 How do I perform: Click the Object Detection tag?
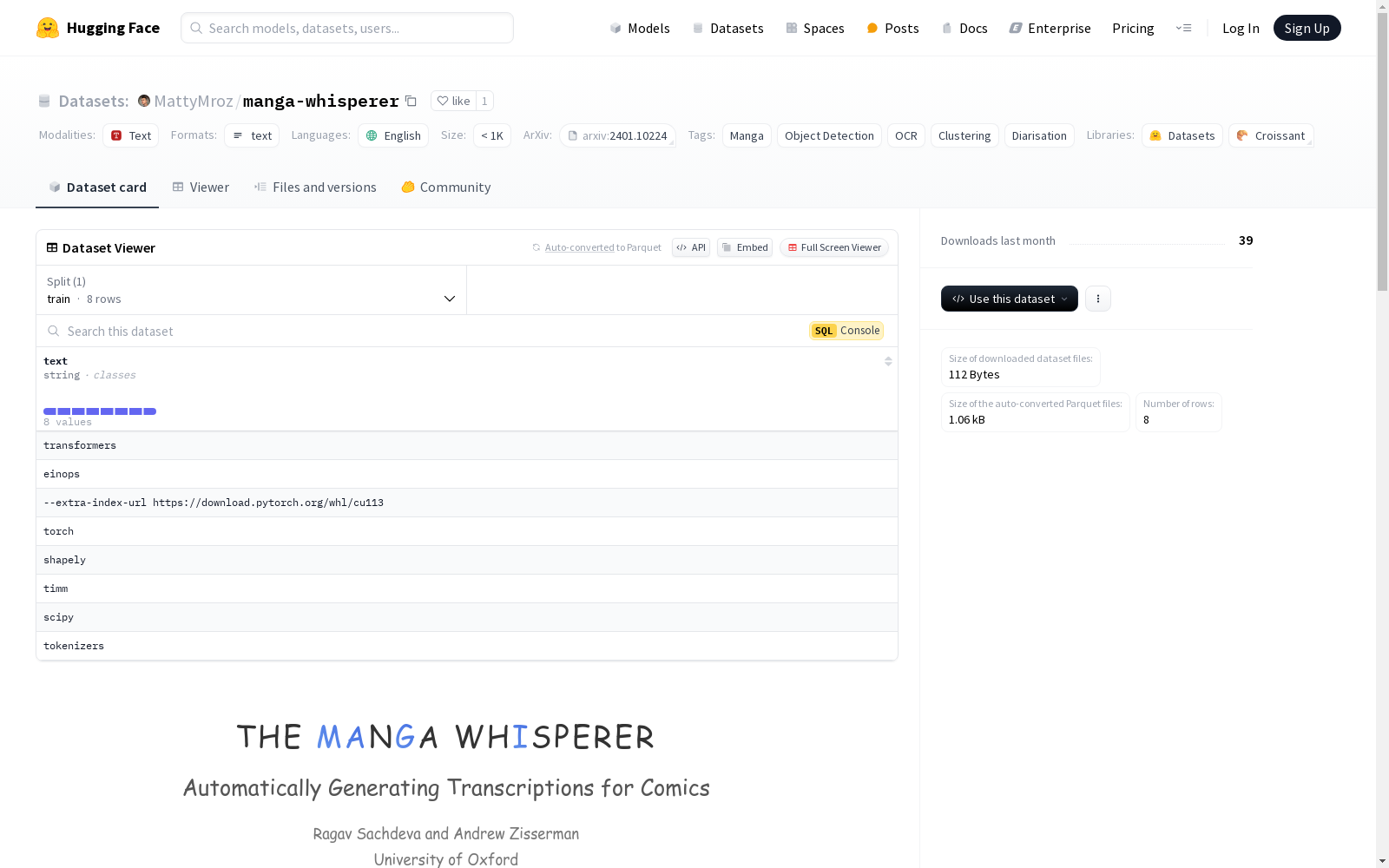point(829,135)
